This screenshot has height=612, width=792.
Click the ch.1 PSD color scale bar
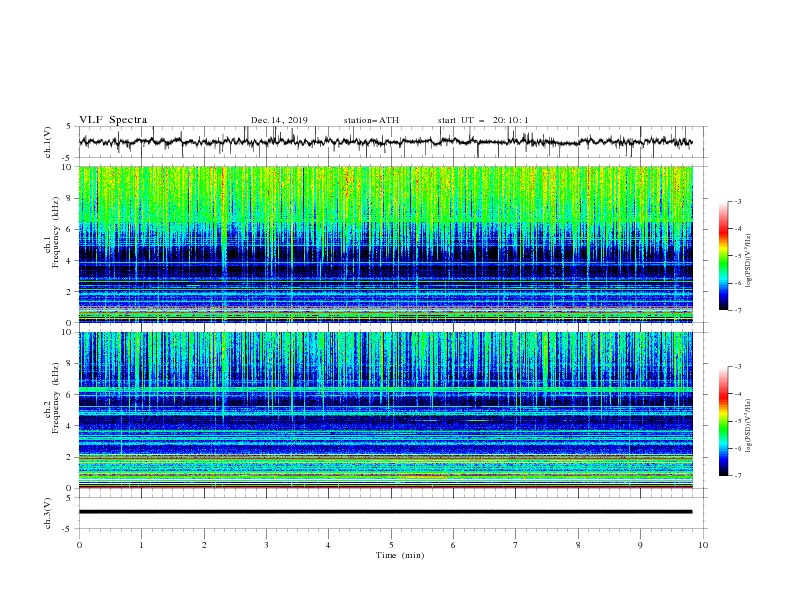(x=723, y=255)
